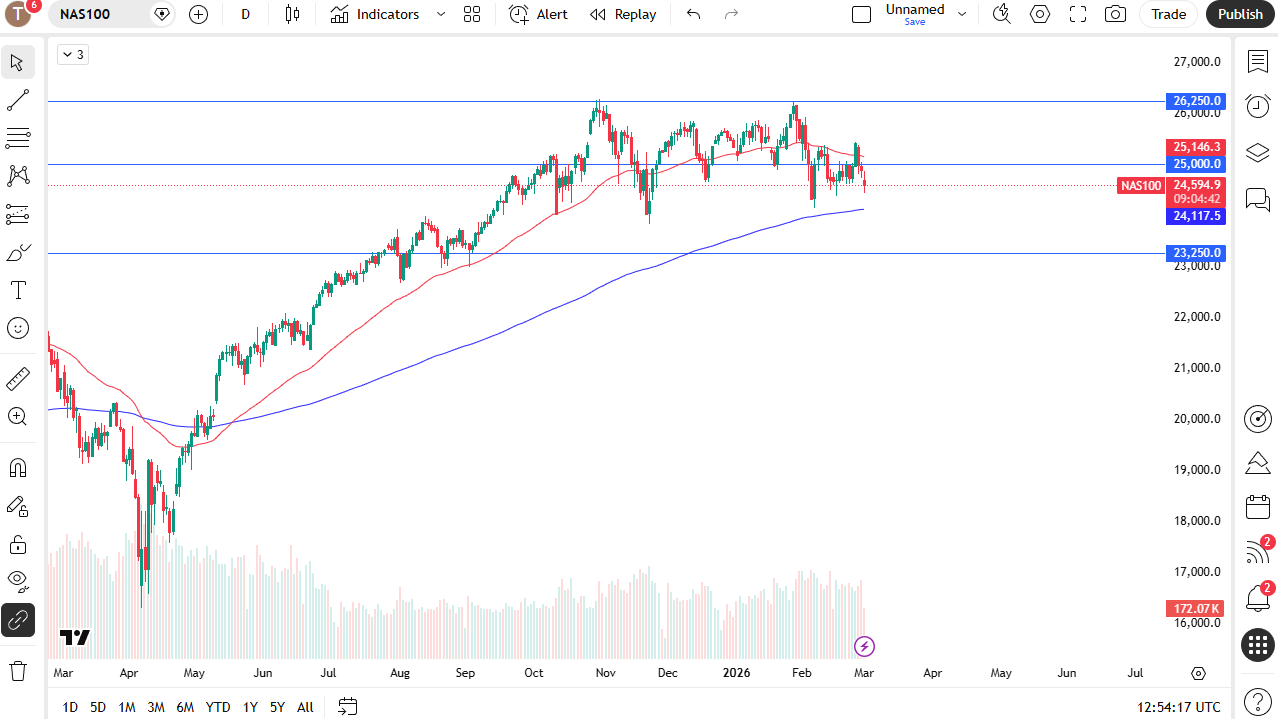1278x719 pixels.
Task: Publish the chart idea
Action: coord(1240,14)
